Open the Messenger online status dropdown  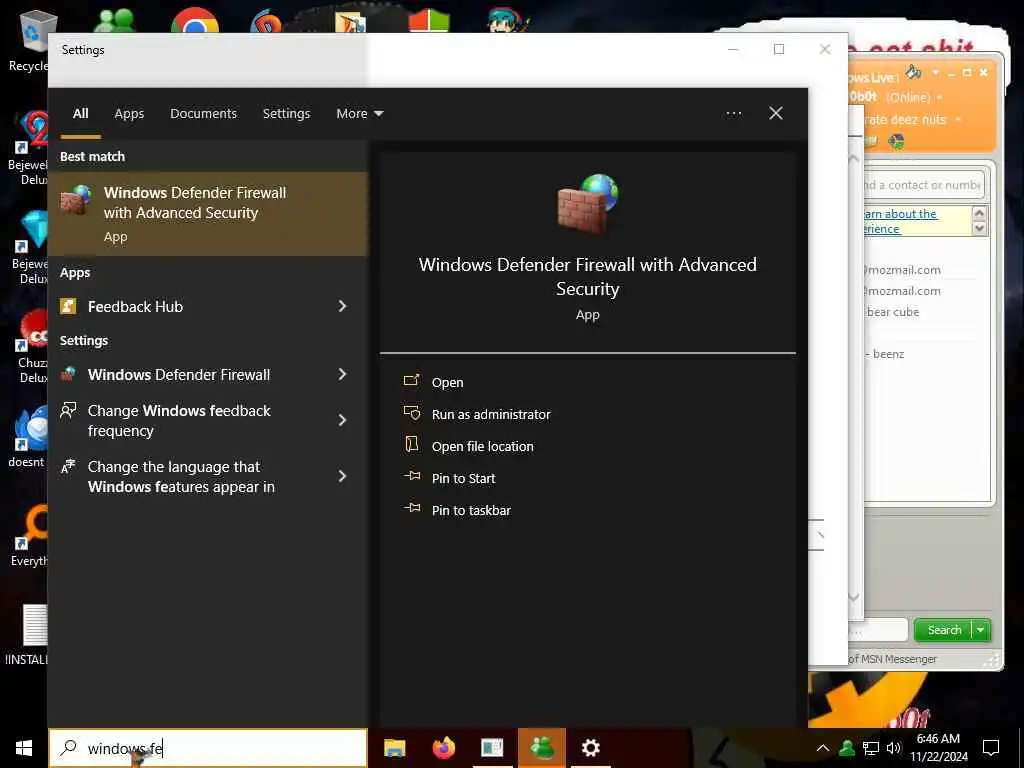(940, 97)
